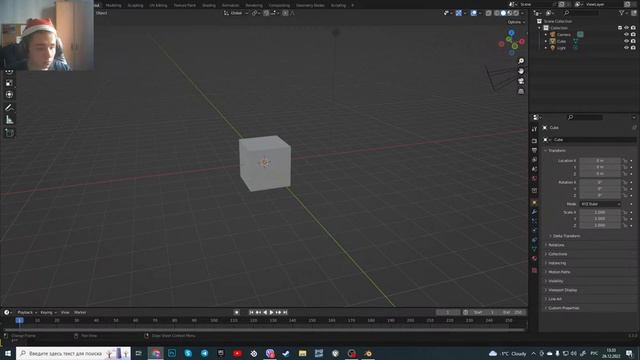This screenshot has width=640, height=360.
Task: Select the Add Cube tool
Action: pos(9,133)
